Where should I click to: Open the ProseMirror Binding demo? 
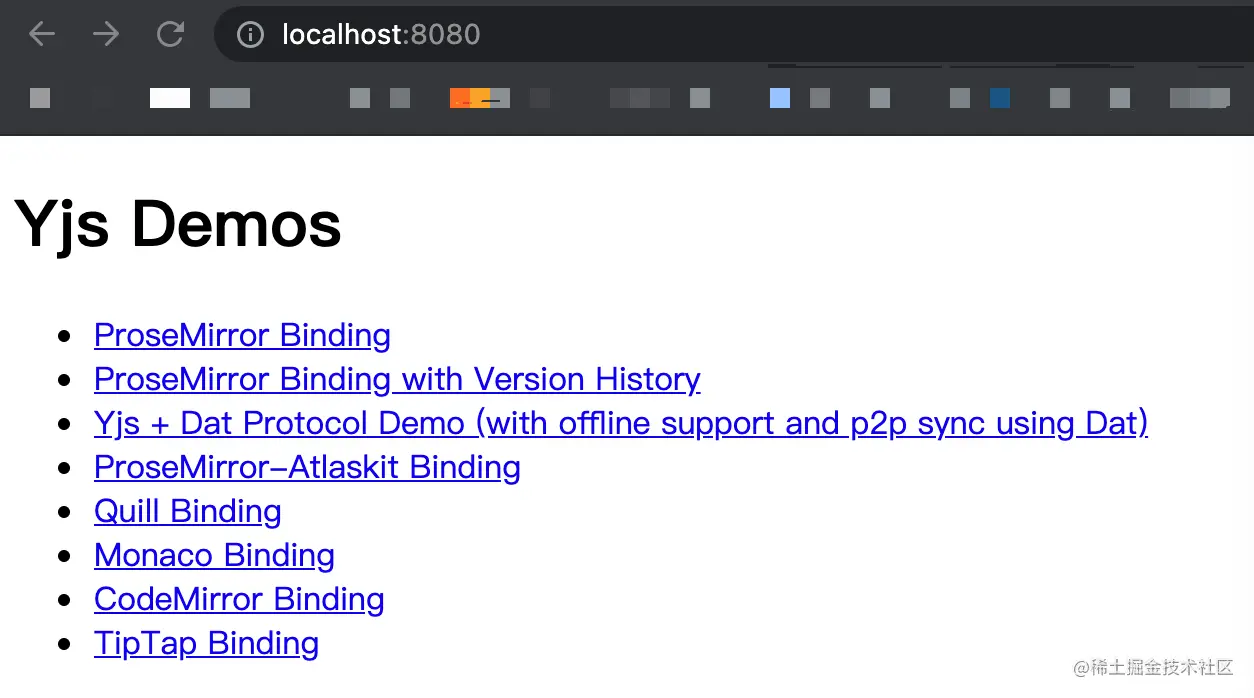242,335
